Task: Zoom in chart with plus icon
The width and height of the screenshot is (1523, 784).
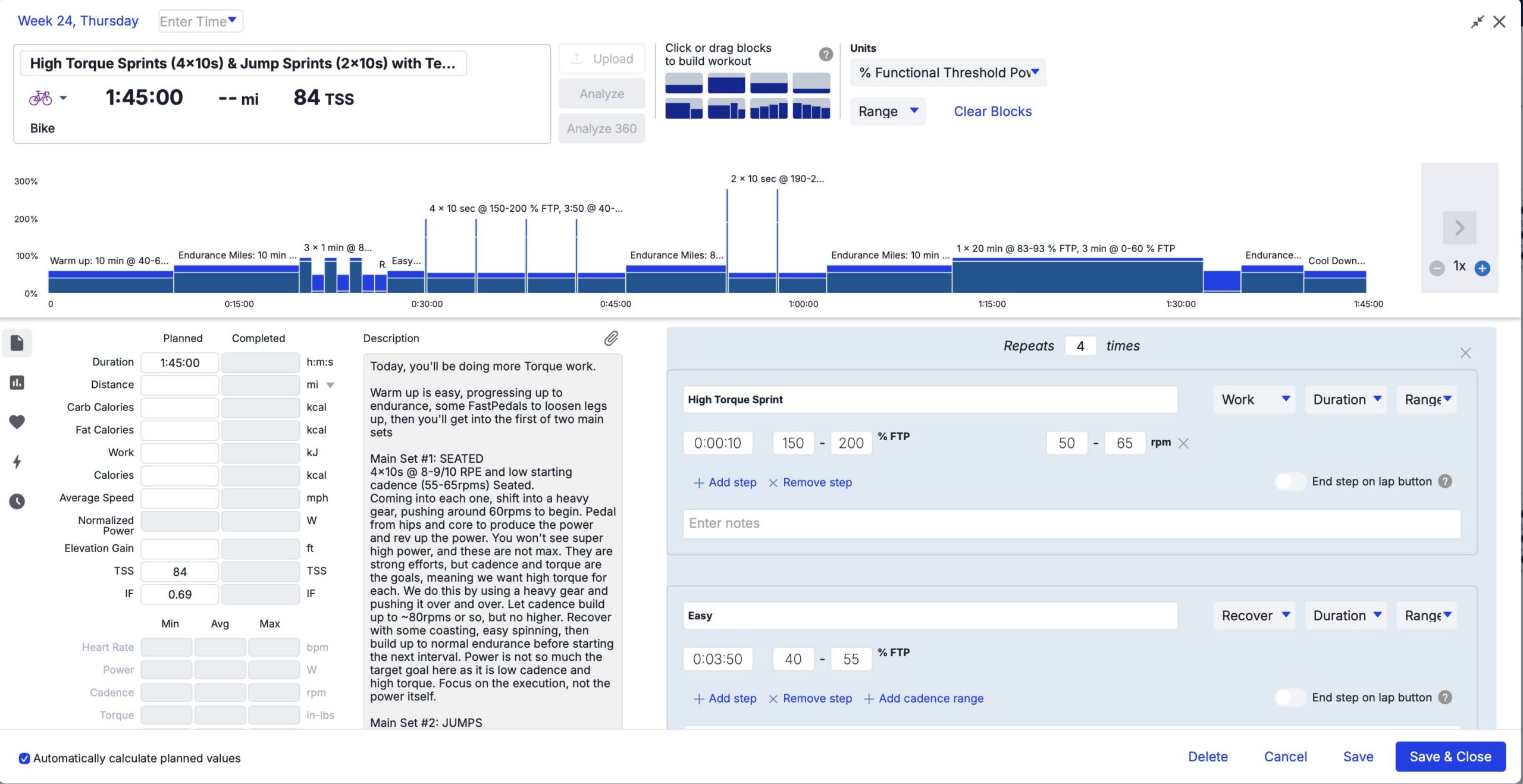Action: pos(1482,268)
